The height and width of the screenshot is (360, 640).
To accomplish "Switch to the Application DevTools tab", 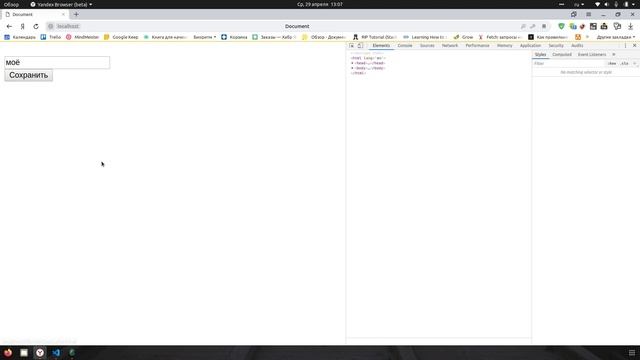I will click(x=530, y=46).
